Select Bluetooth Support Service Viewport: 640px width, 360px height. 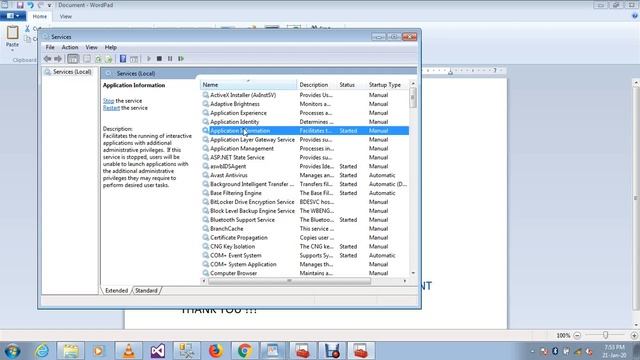coord(305,220)
